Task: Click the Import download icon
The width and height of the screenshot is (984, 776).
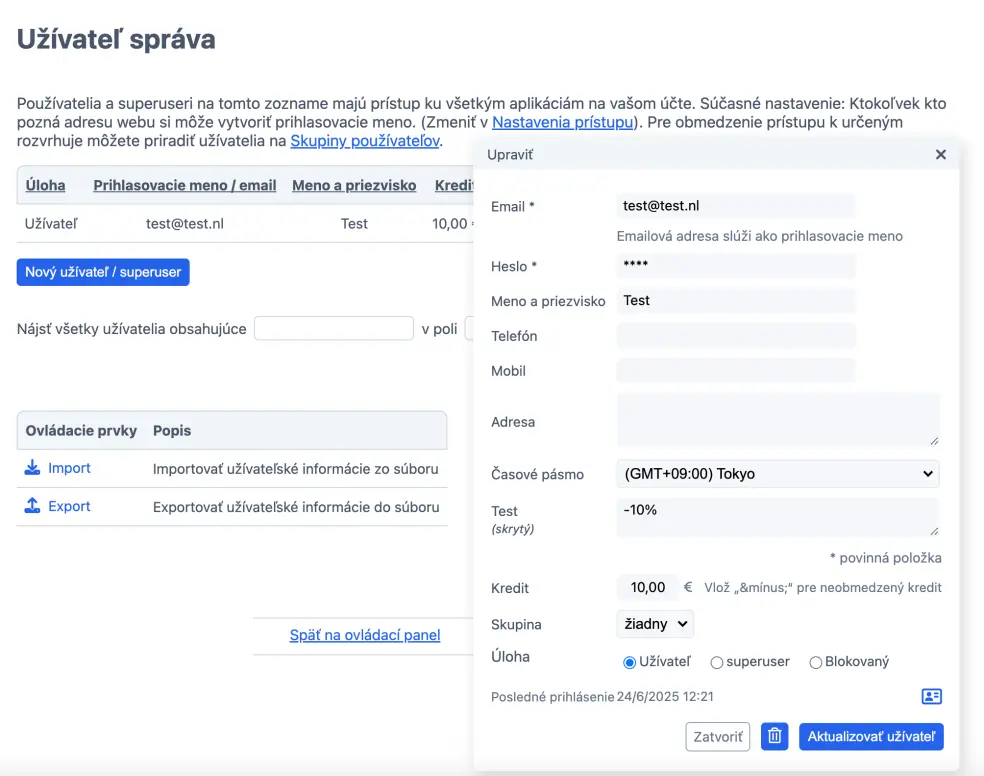Action: point(33,468)
